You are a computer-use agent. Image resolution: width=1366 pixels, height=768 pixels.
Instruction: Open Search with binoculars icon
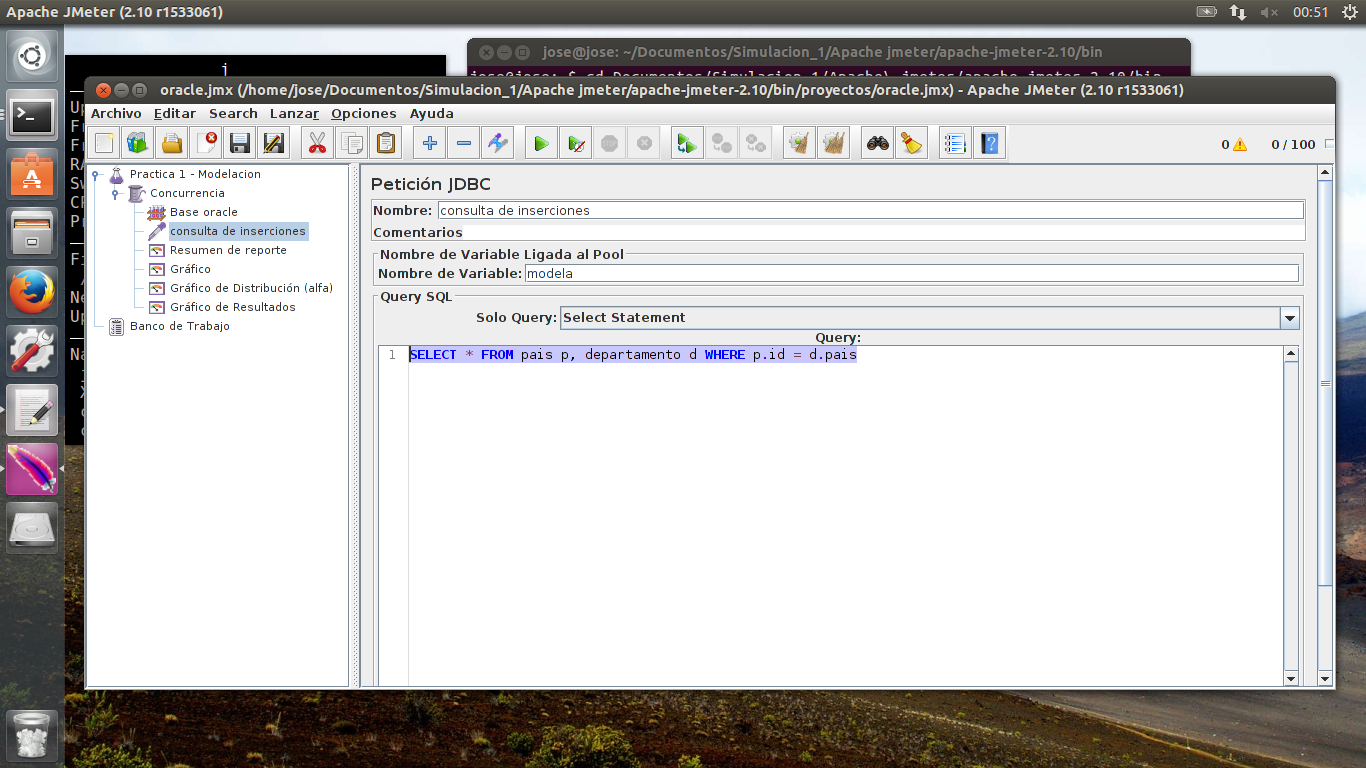(878, 143)
